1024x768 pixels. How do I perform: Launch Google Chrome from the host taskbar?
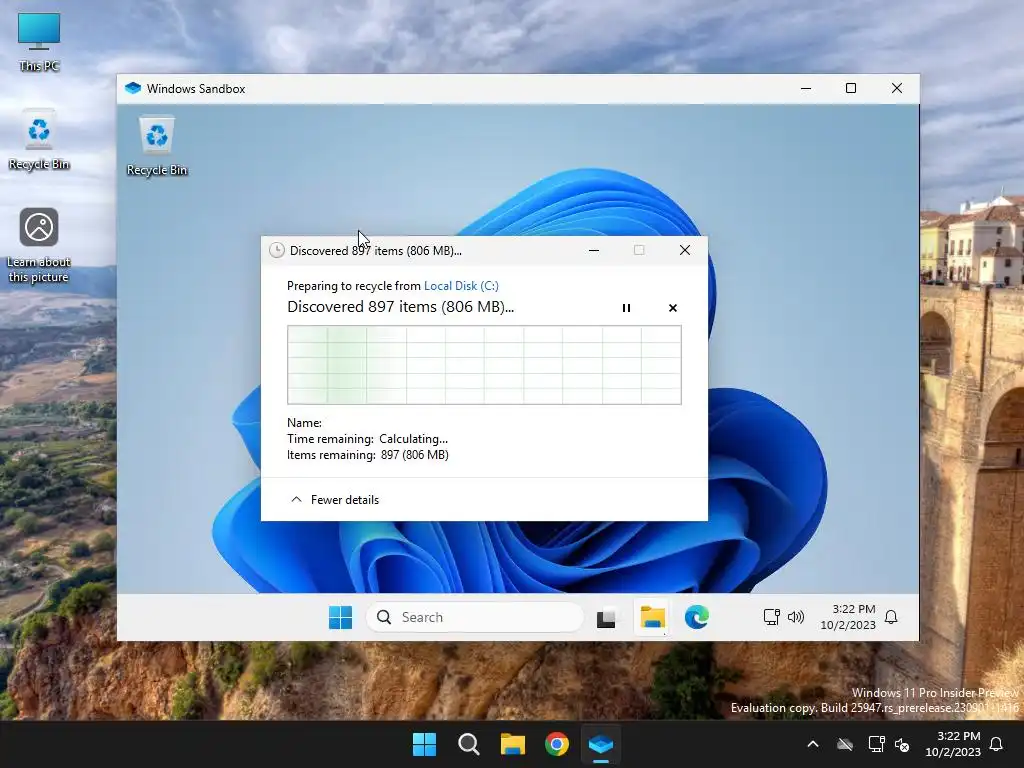(x=557, y=744)
